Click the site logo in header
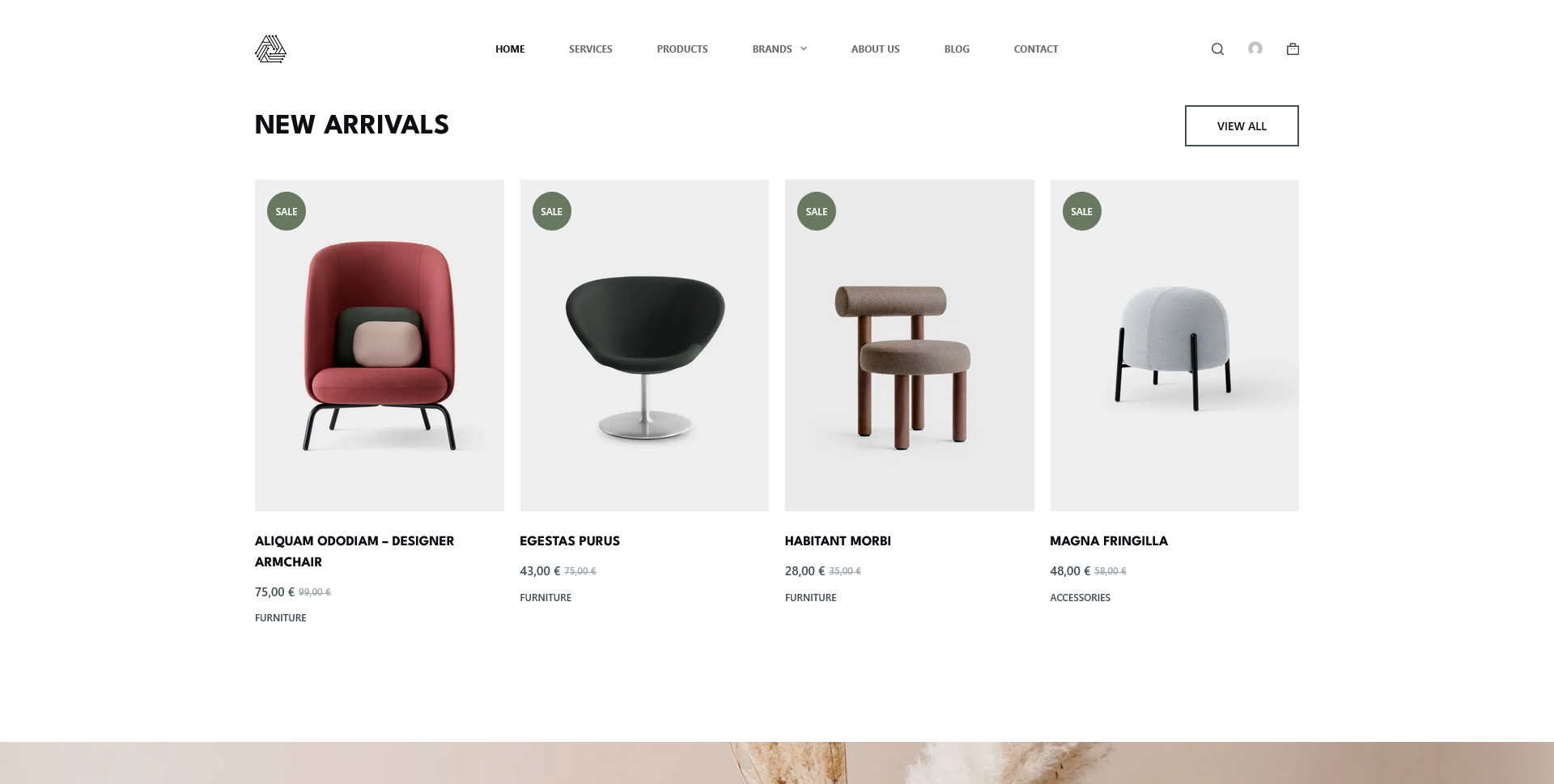 270,49
